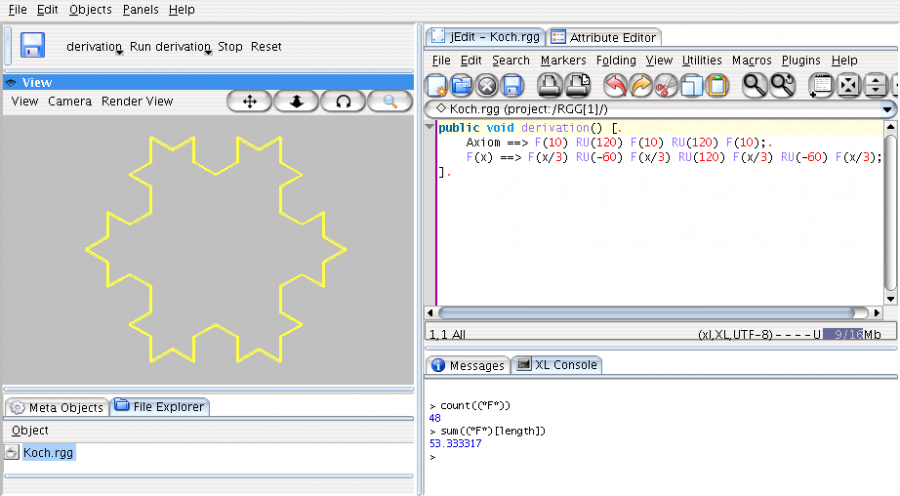Expand the Run derivation dropdown arrow
Screen dimensions: 900x496
tap(208, 53)
